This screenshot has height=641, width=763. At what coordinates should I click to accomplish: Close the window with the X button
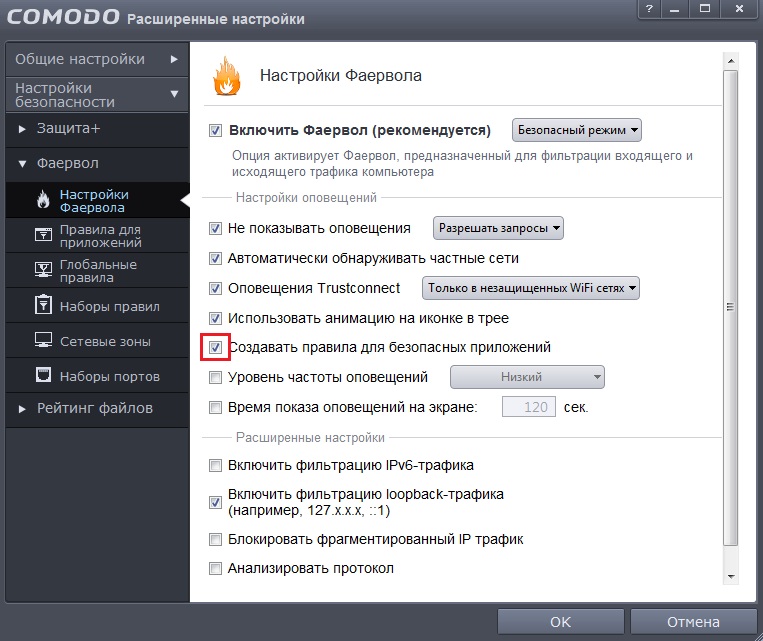tap(739, 8)
